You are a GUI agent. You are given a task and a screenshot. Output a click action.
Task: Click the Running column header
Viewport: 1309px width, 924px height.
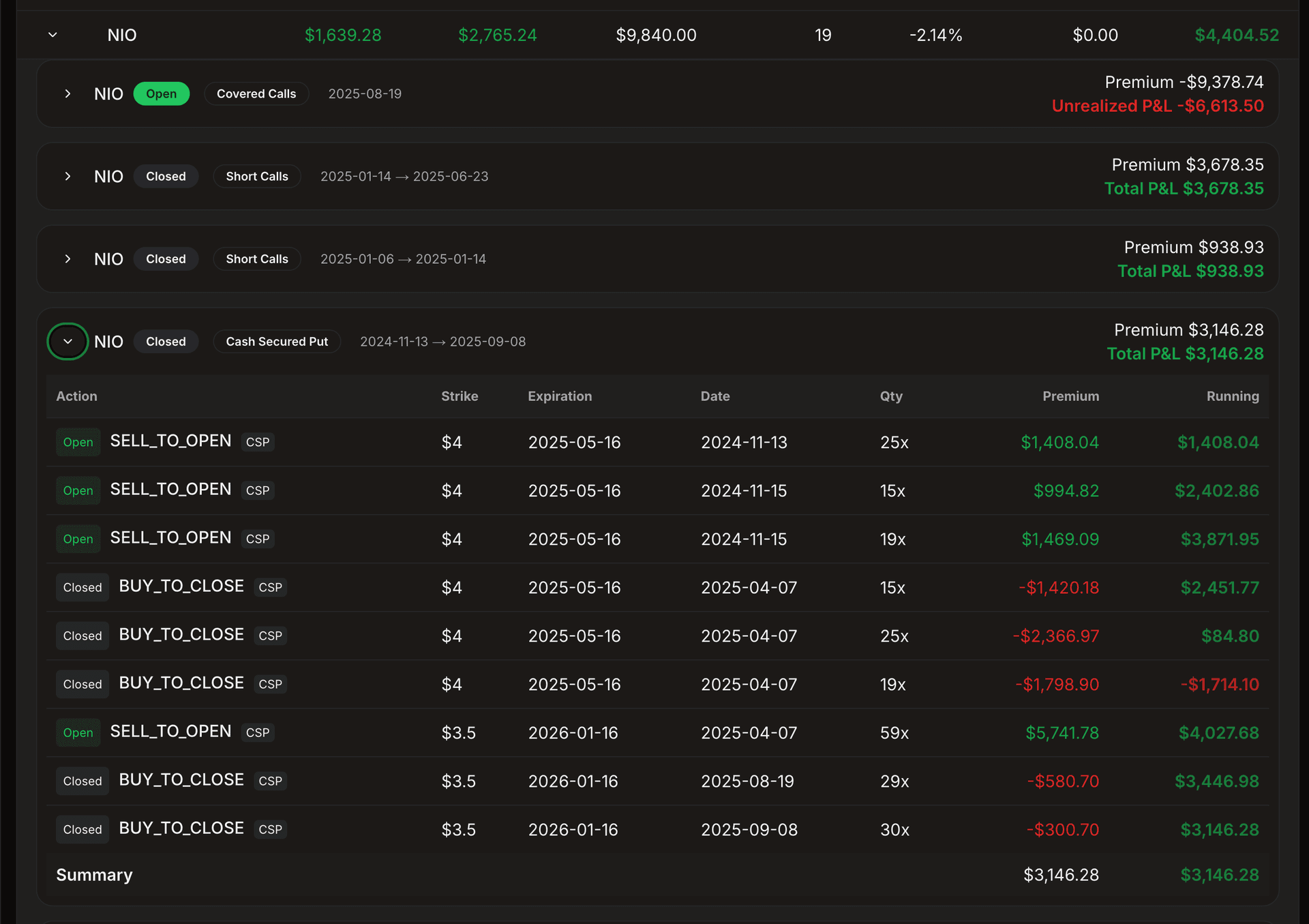[1232, 396]
